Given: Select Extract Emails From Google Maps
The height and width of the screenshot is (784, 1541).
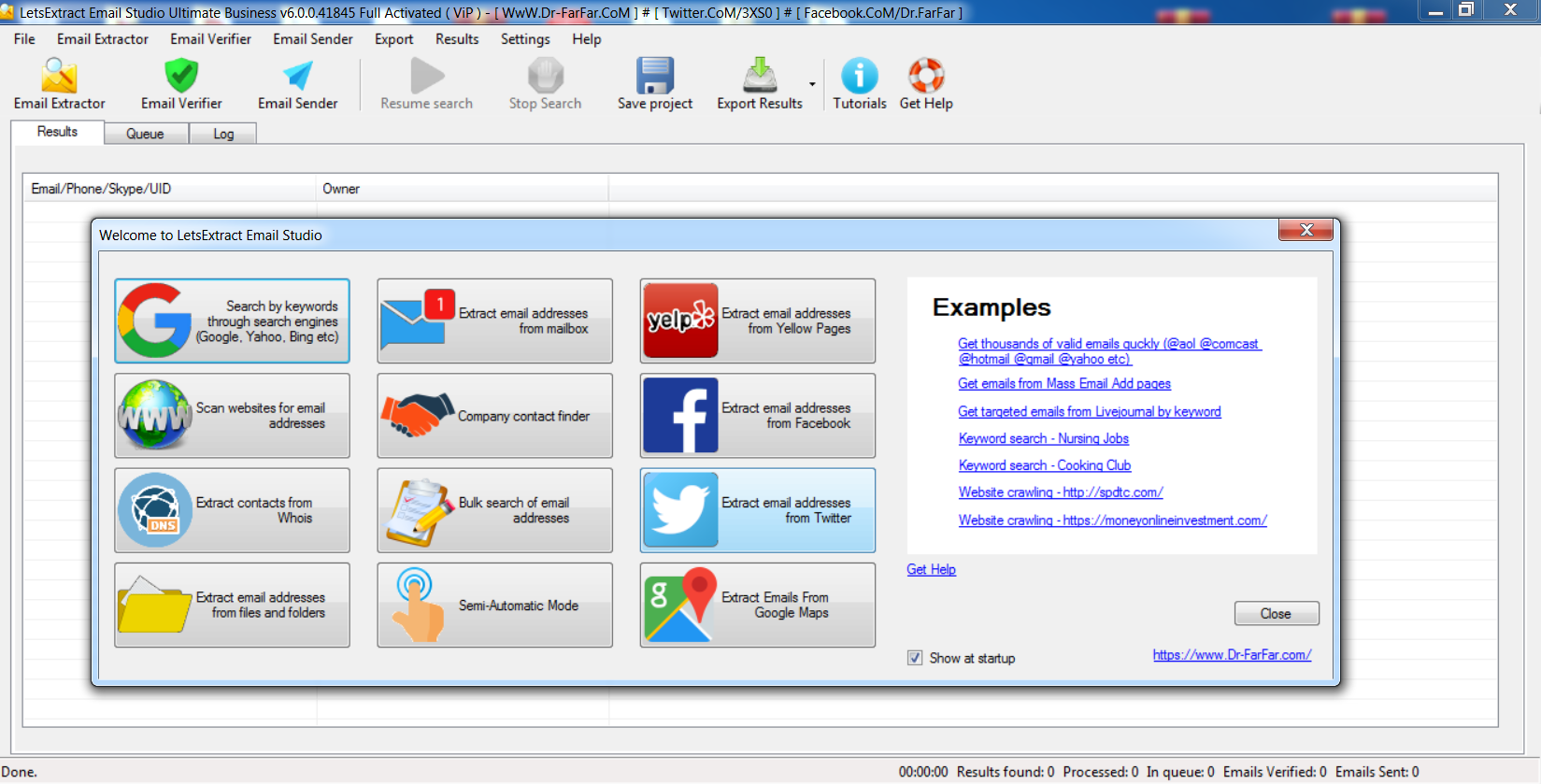Looking at the screenshot, I should click(x=757, y=605).
